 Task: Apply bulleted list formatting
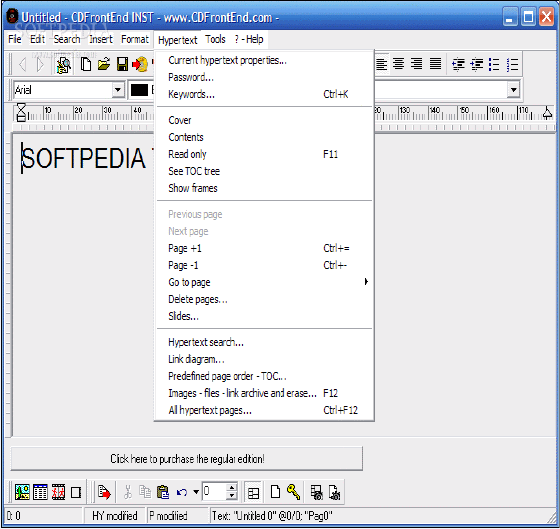point(494,65)
